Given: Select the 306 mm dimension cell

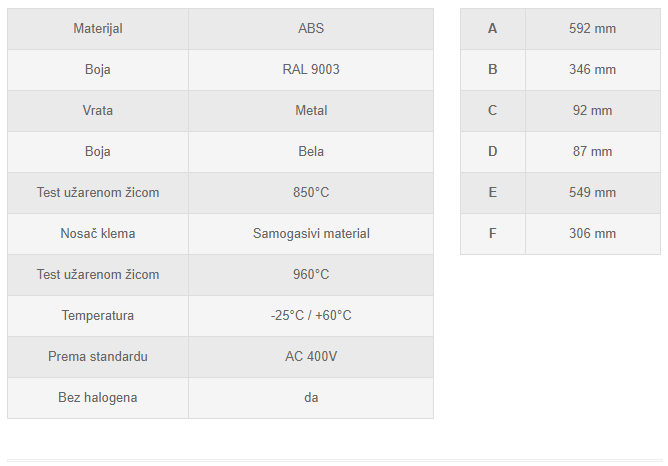Looking at the screenshot, I should 593,234.
